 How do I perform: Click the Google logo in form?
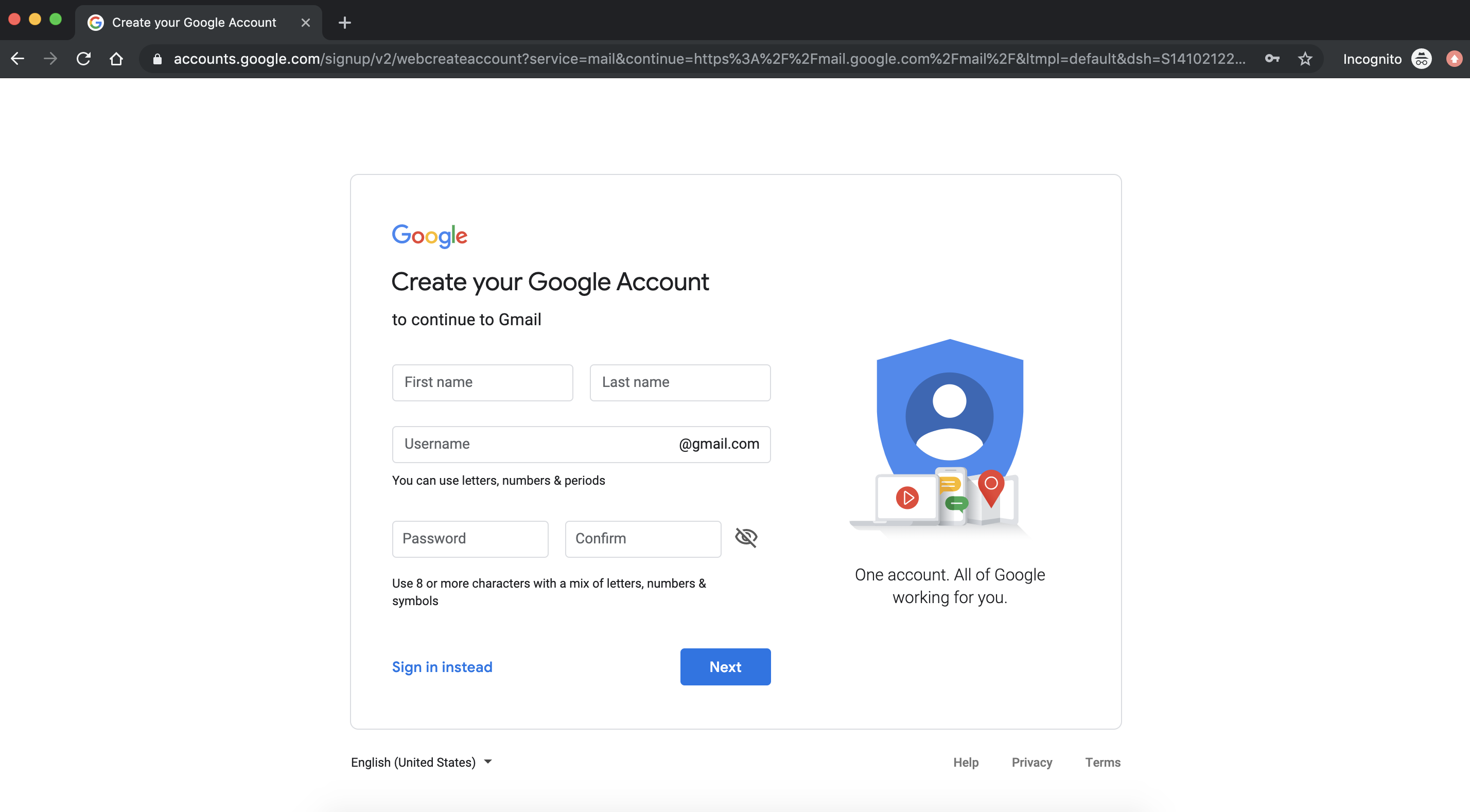click(430, 236)
